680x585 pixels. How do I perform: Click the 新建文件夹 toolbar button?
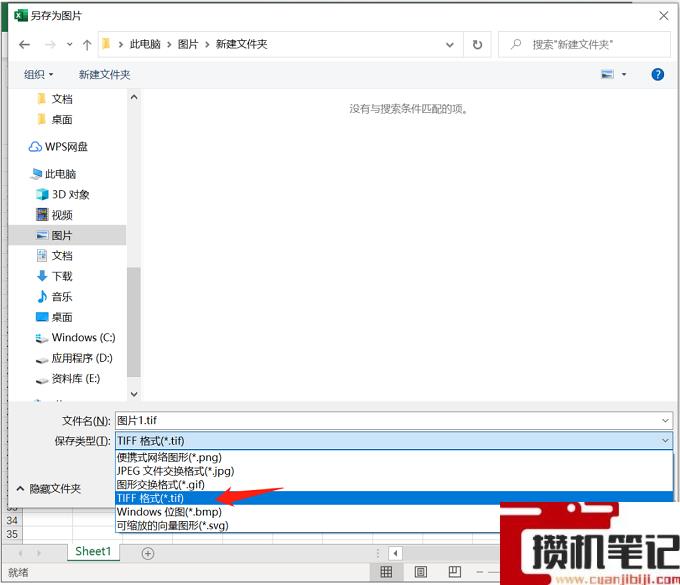(105, 75)
